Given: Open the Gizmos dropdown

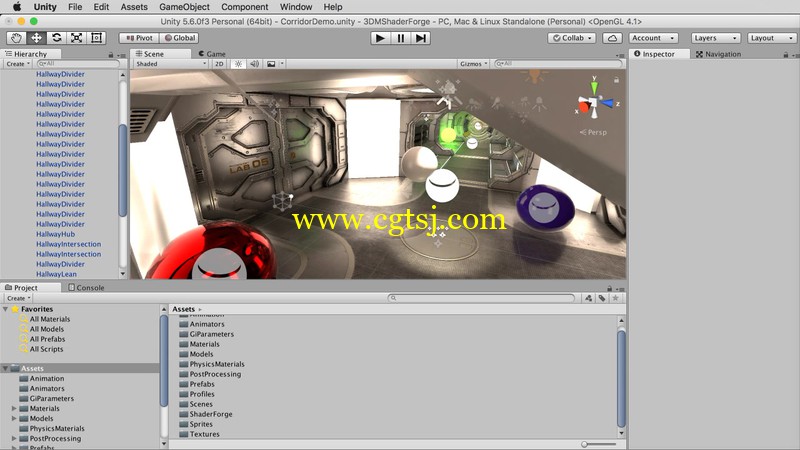Looking at the screenshot, I should coord(473,64).
